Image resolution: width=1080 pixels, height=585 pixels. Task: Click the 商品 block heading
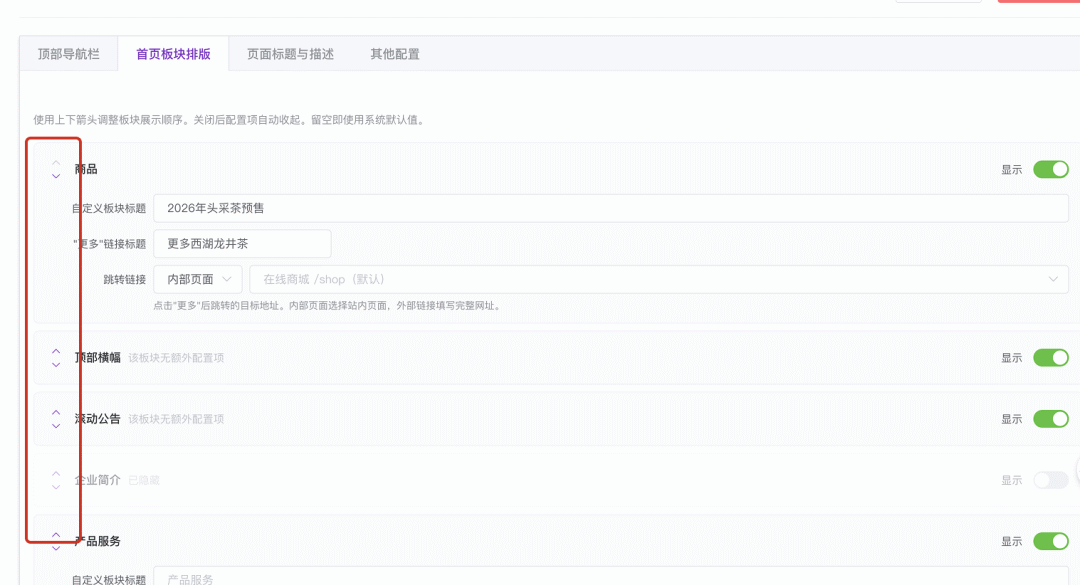pyautogui.click(x=86, y=170)
